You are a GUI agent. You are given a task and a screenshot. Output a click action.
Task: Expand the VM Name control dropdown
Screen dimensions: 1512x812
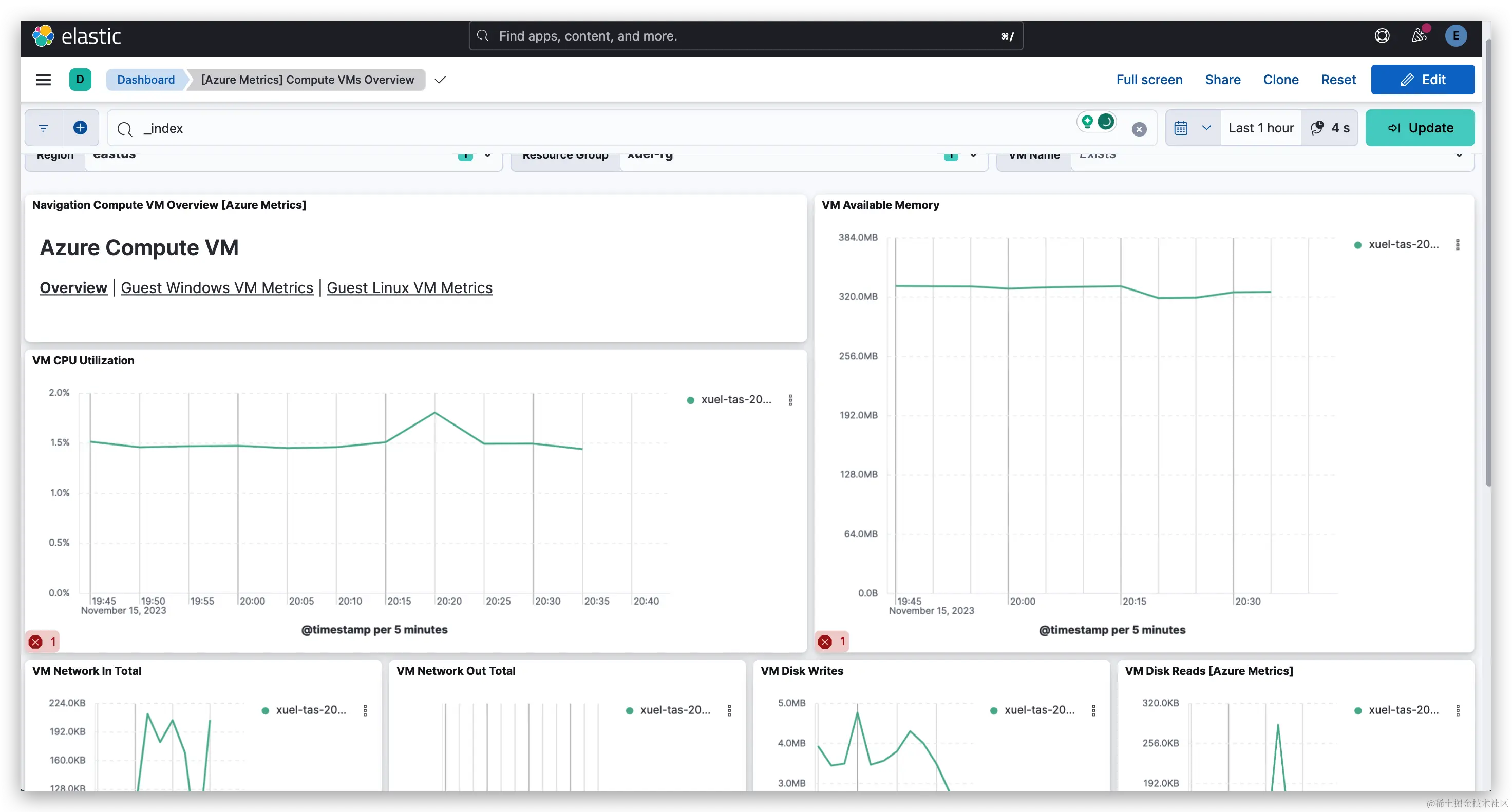[1459, 156]
